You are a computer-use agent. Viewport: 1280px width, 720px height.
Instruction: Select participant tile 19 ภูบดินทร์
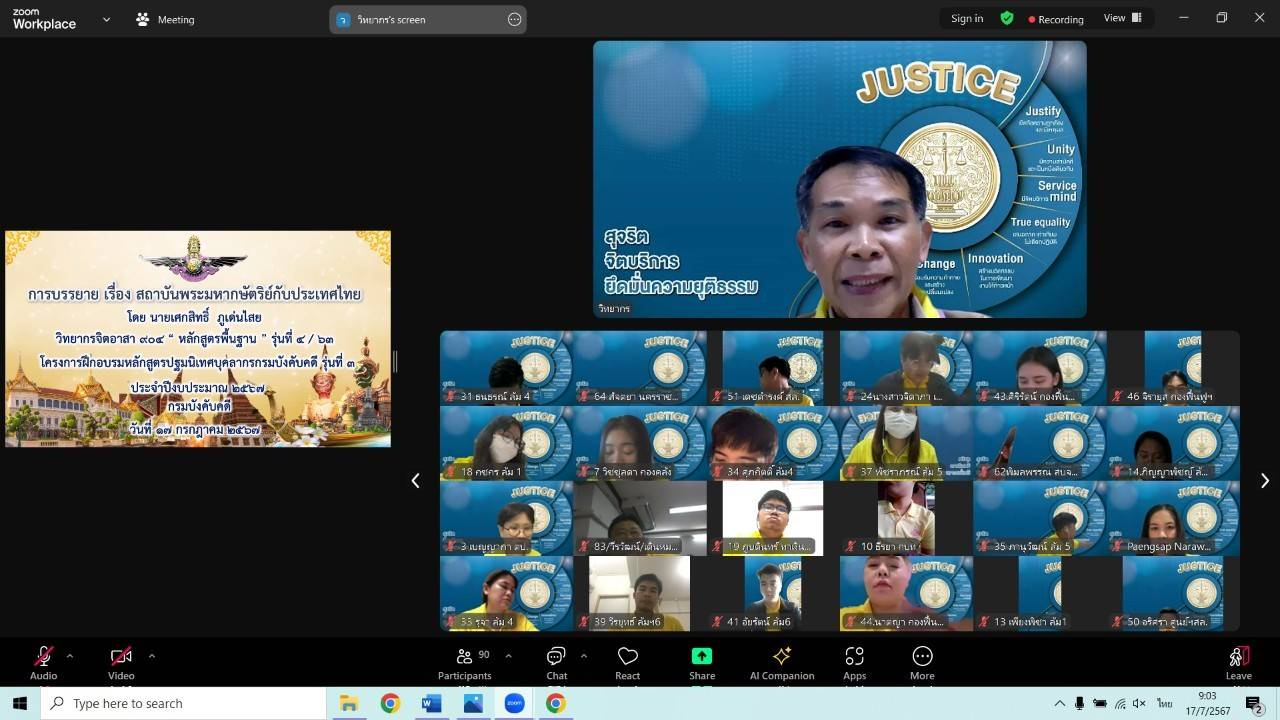tap(773, 518)
